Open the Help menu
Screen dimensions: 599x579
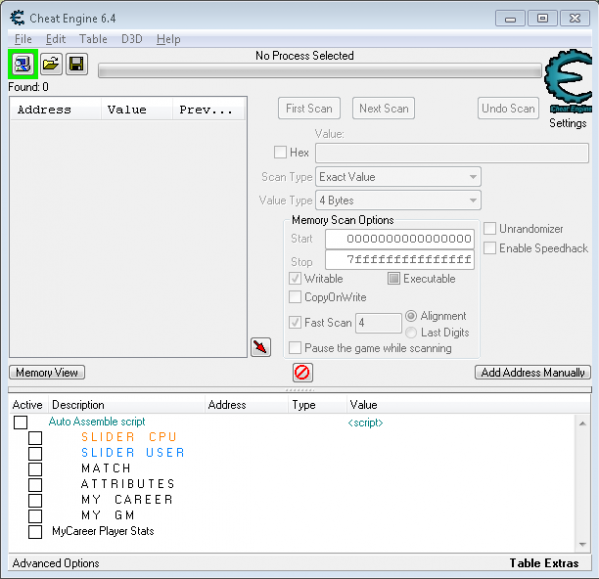(168, 39)
